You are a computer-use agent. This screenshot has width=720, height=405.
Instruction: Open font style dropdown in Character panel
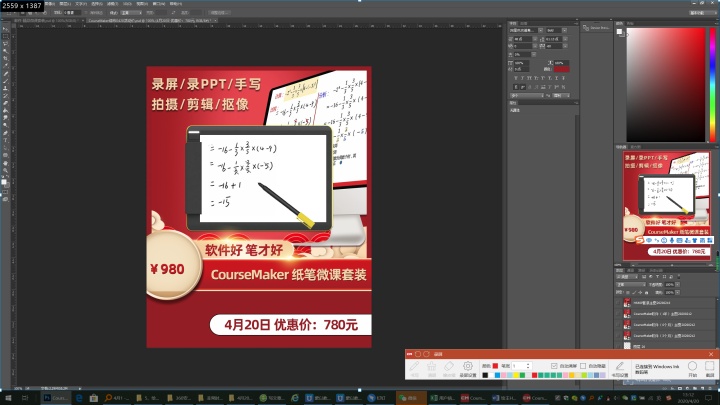click(564, 30)
